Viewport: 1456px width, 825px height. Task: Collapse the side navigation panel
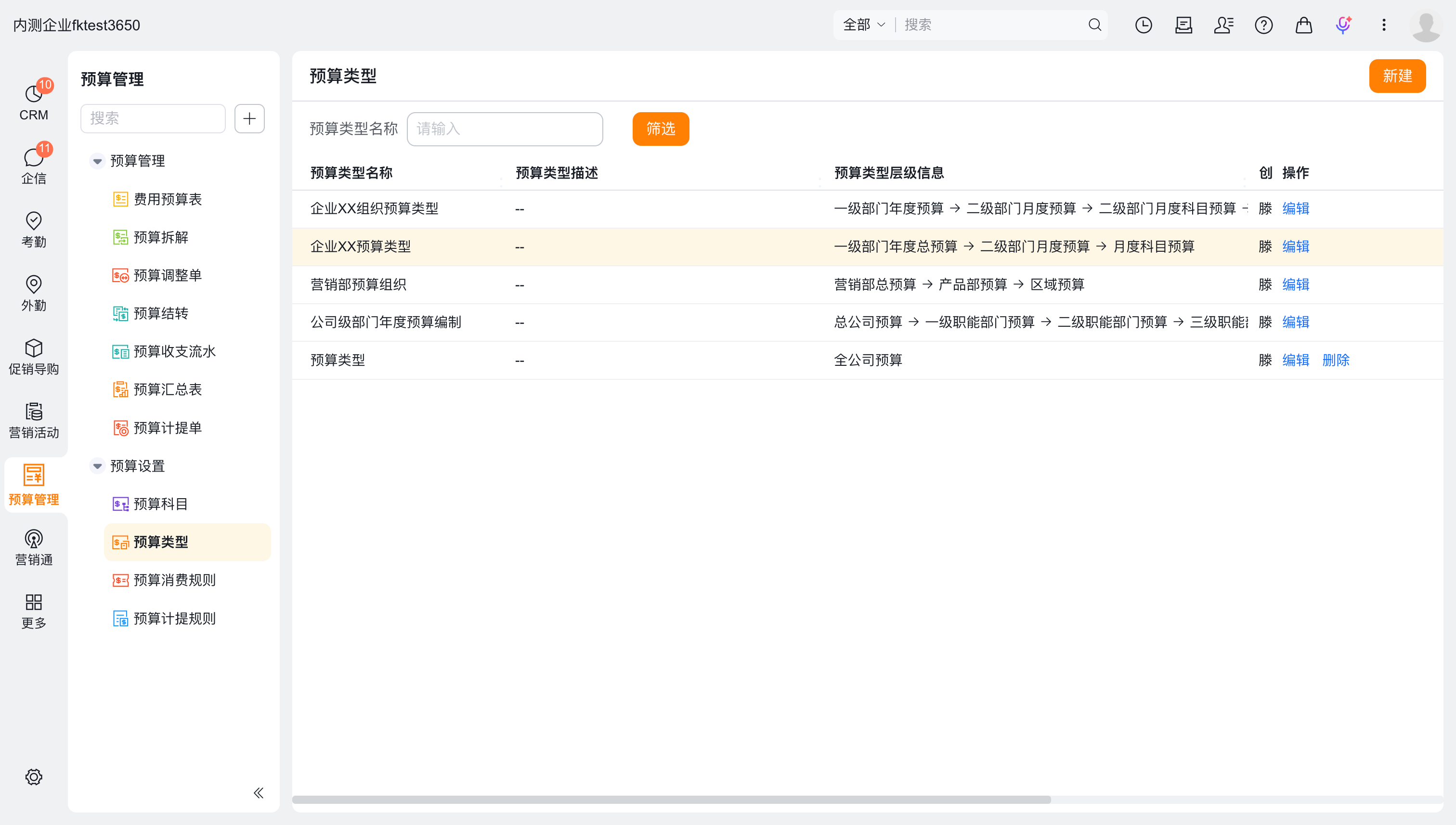(259, 792)
